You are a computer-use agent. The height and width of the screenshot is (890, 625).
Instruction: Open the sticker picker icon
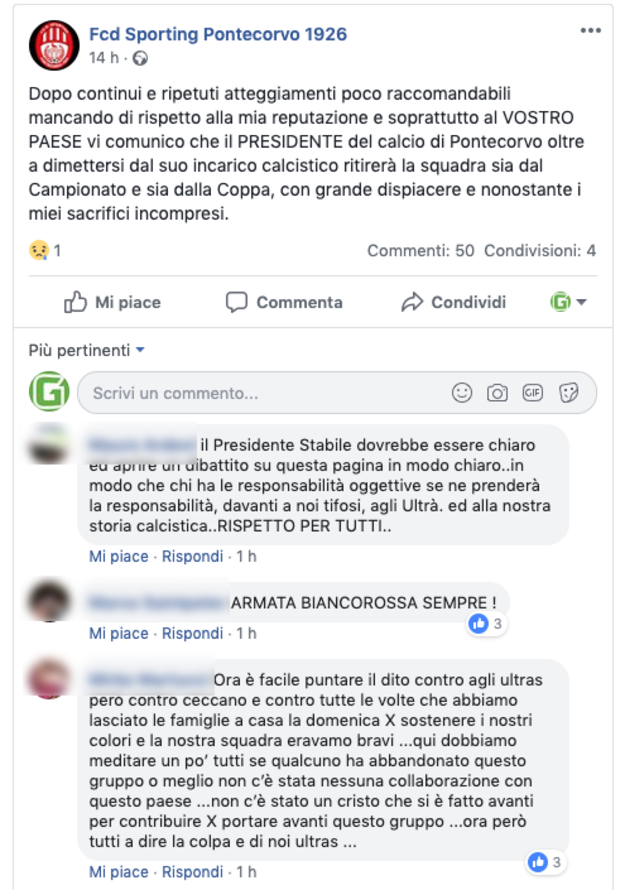click(568, 393)
